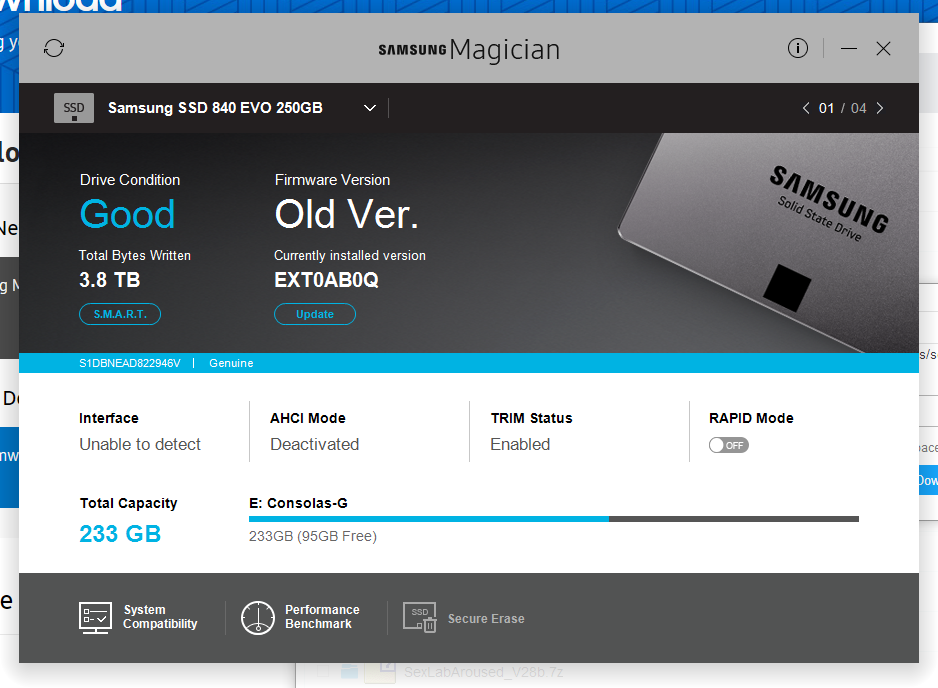Click the E: Consolas-G volume label
The width and height of the screenshot is (938, 688).
pyautogui.click(x=298, y=503)
